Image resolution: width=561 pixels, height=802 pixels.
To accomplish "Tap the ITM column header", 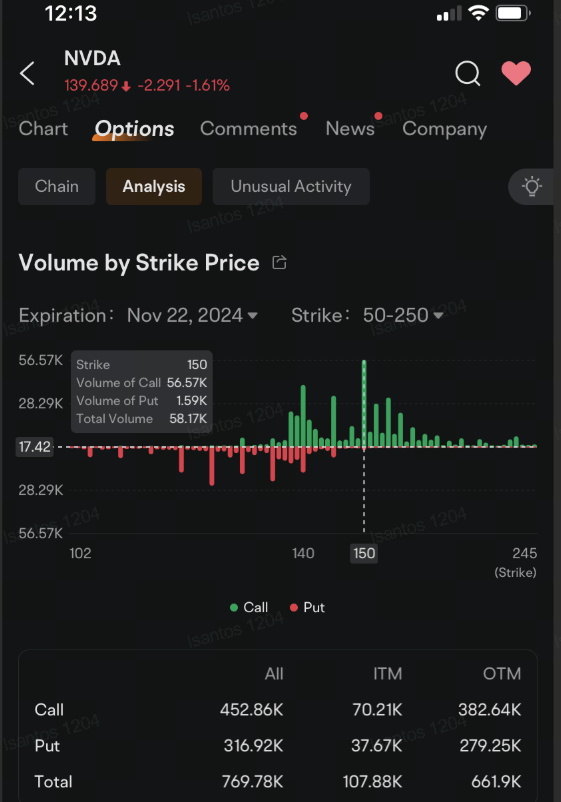I will 388,674.
